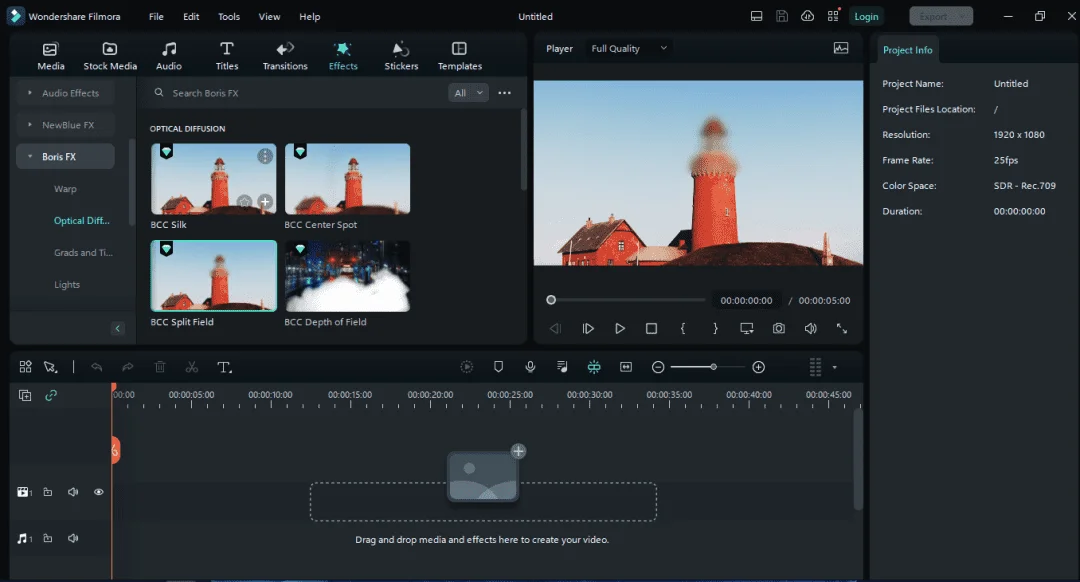Switch to the Audio tab
1080x582 pixels.
click(169, 56)
